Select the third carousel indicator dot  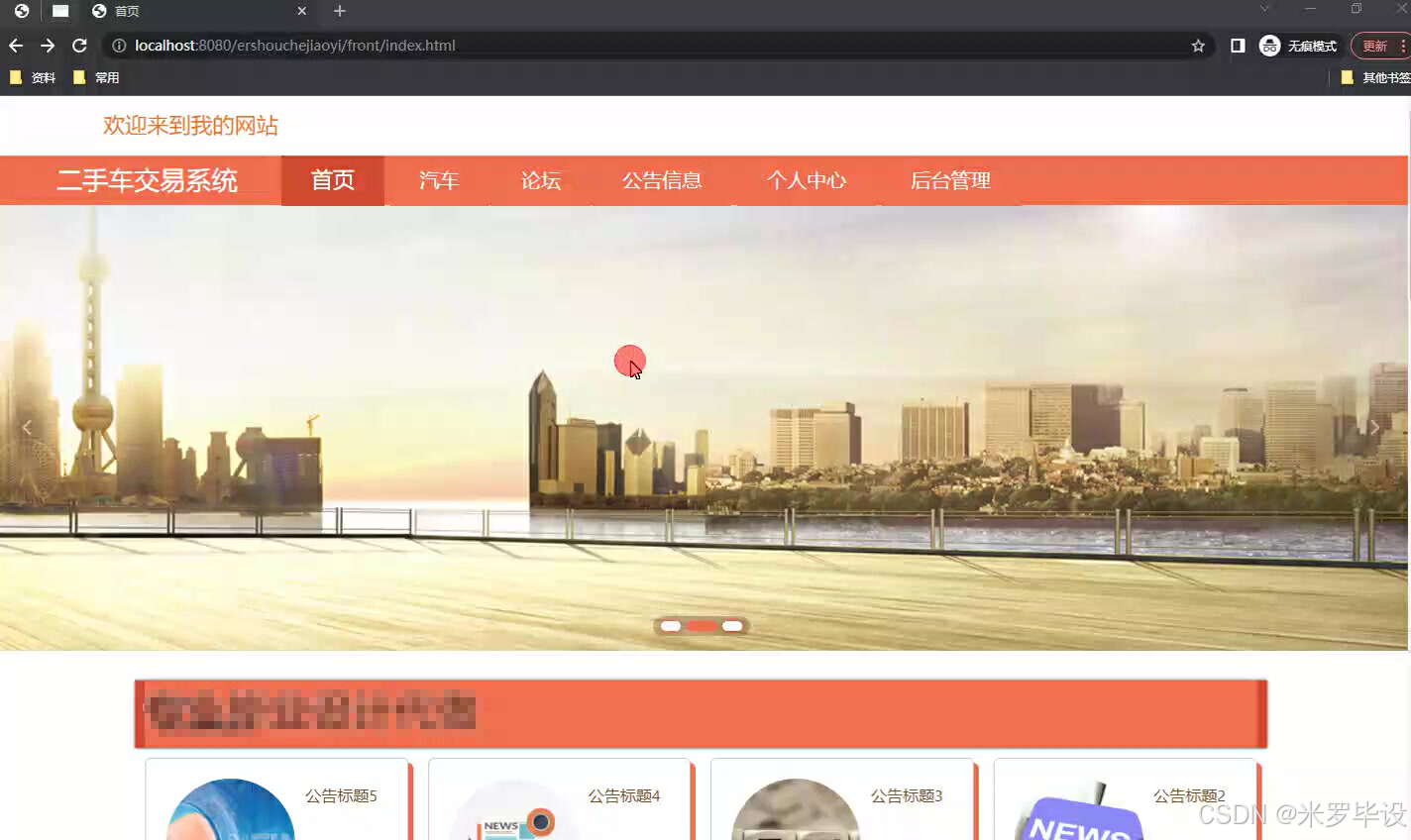click(732, 626)
